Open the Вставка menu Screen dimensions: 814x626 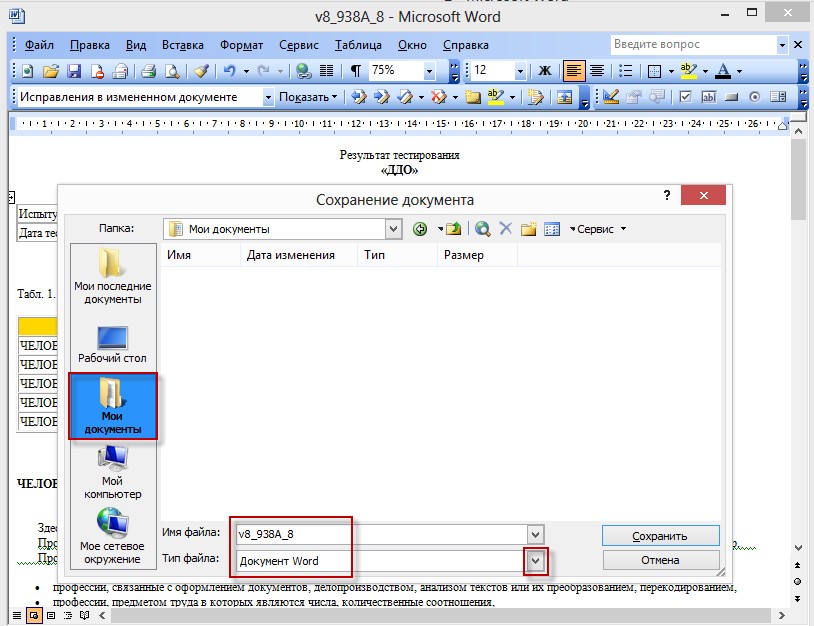tap(183, 45)
